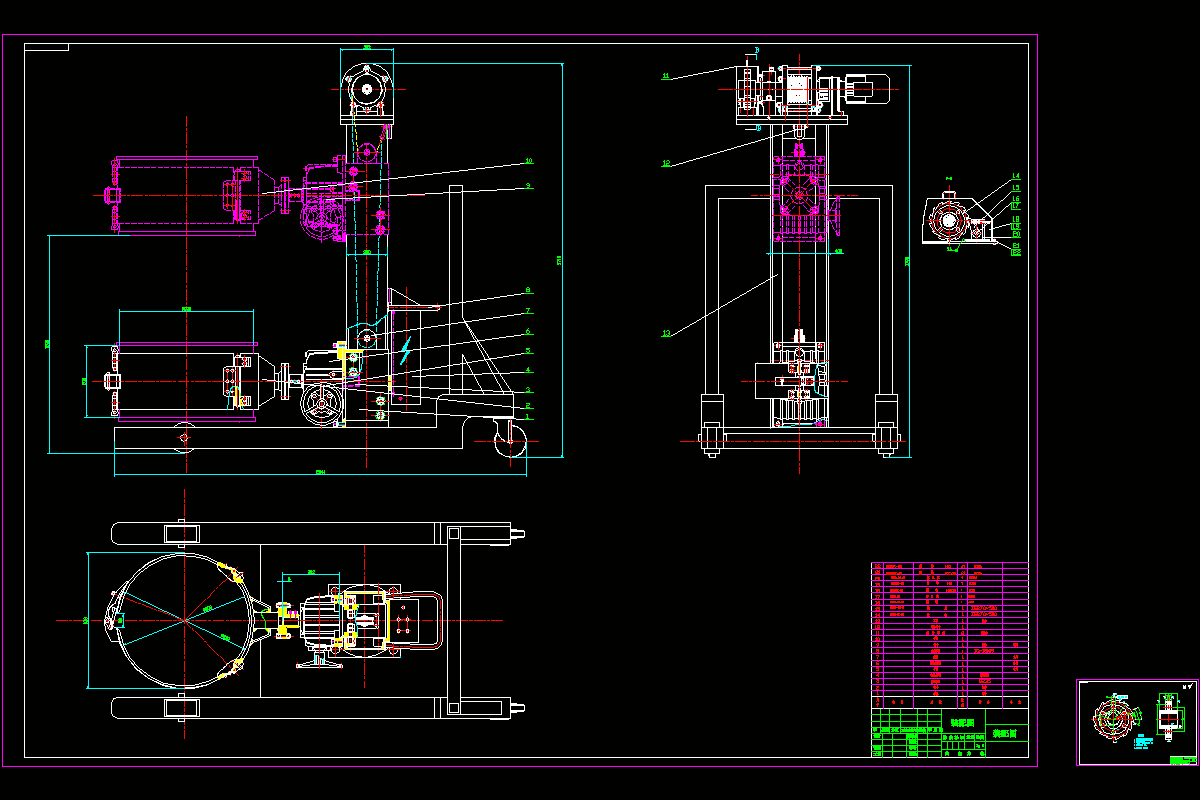The image size is (1200, 800).
Task: Select part callout number 10 in side view
Action: tap(529, 160)
